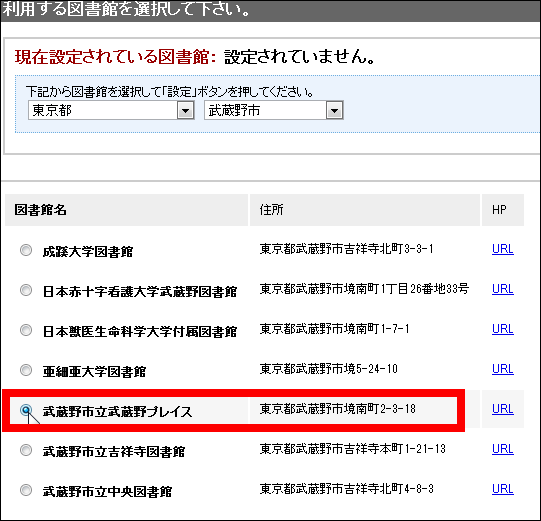Open URL link for 亜細亜大学図書館
Viewport: 541px width, 521px height.
pos(503,369)
